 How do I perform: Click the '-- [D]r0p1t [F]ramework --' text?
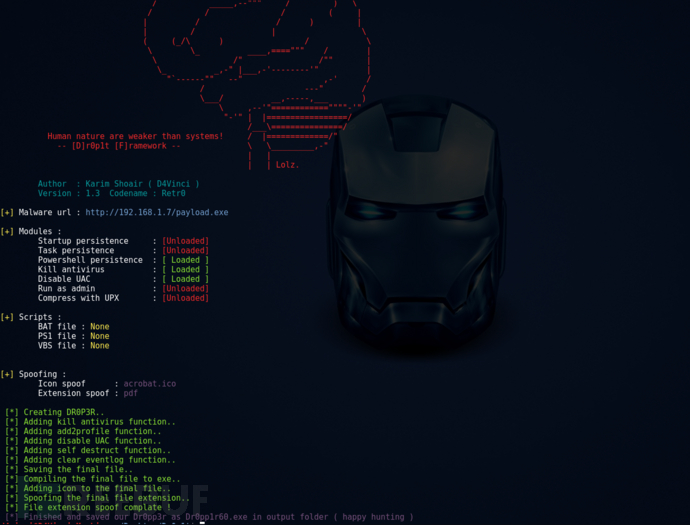(x=119, y=146)
